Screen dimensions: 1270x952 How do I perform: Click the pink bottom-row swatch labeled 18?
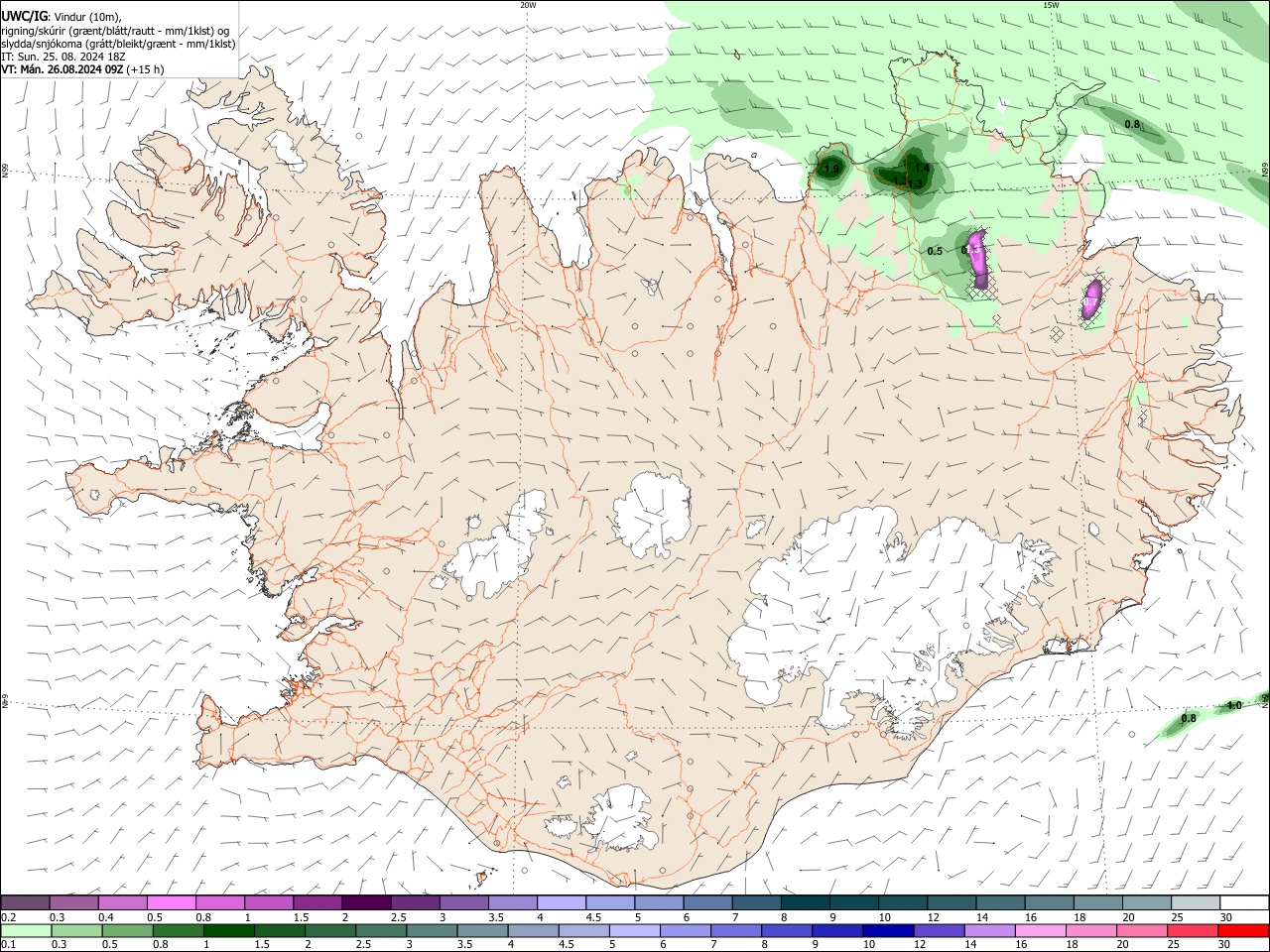[1089, 930]
